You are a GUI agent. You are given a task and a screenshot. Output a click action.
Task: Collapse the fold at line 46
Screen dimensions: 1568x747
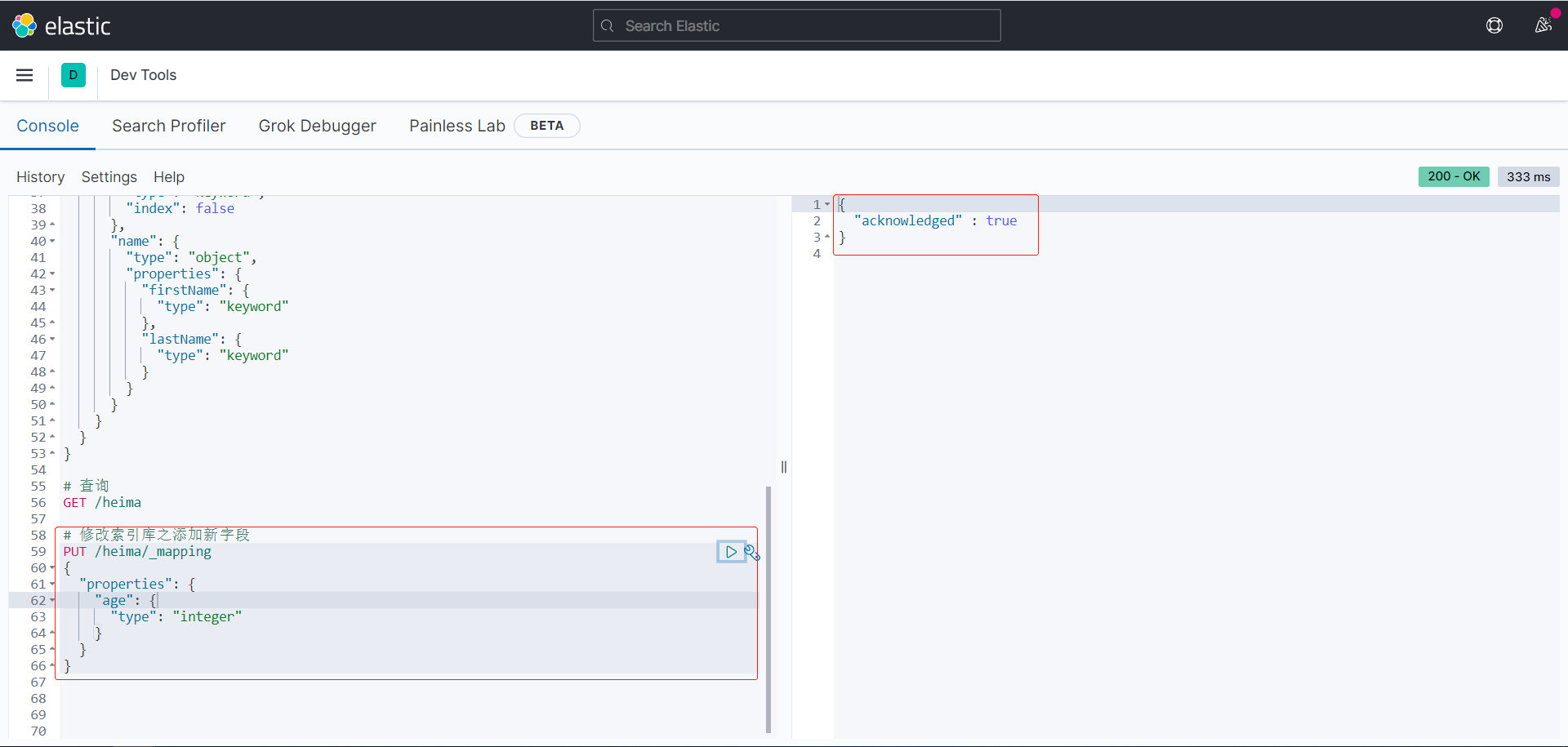click(52, 339)
